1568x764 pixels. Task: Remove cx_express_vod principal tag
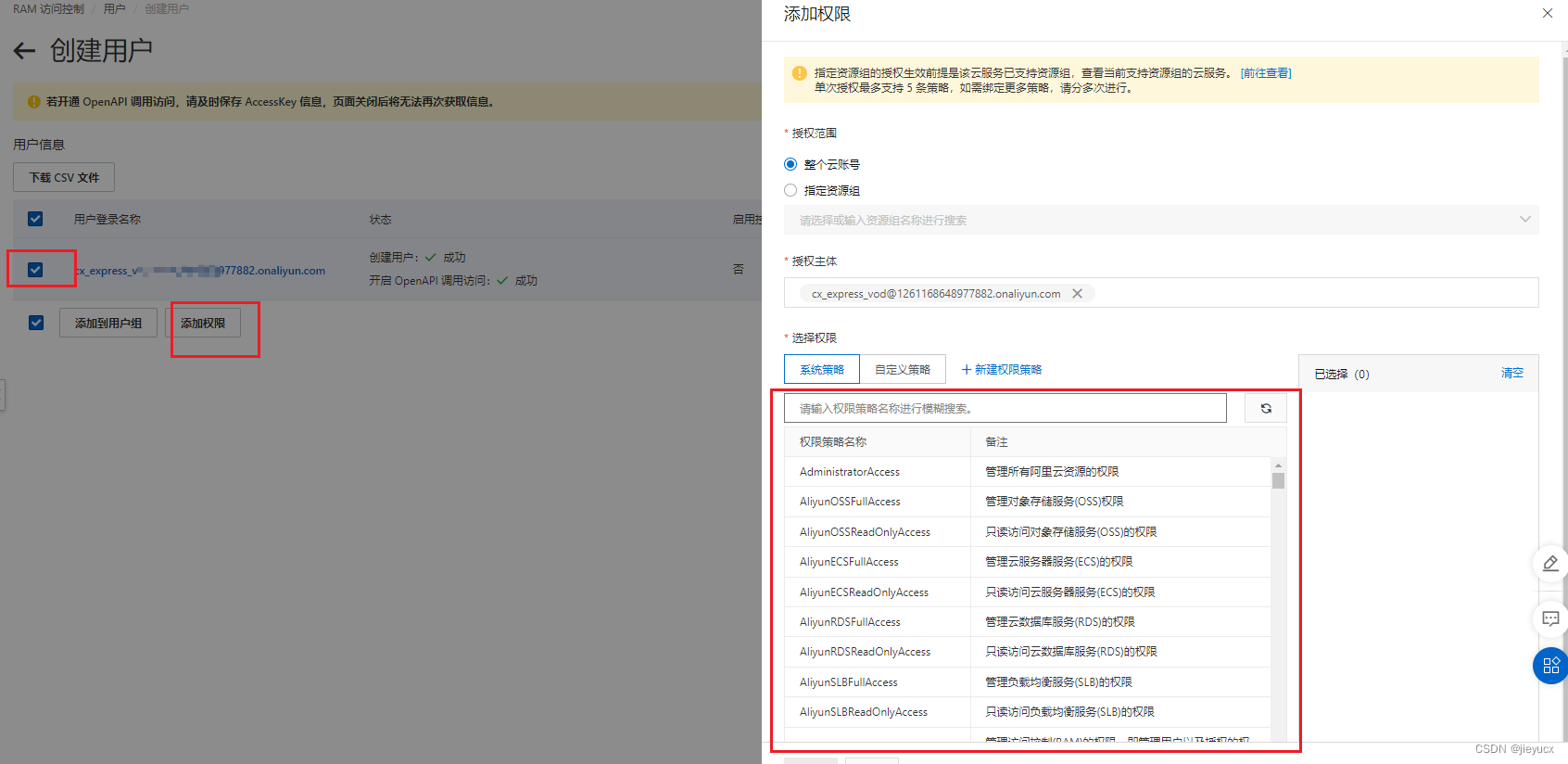point(1077,294)
